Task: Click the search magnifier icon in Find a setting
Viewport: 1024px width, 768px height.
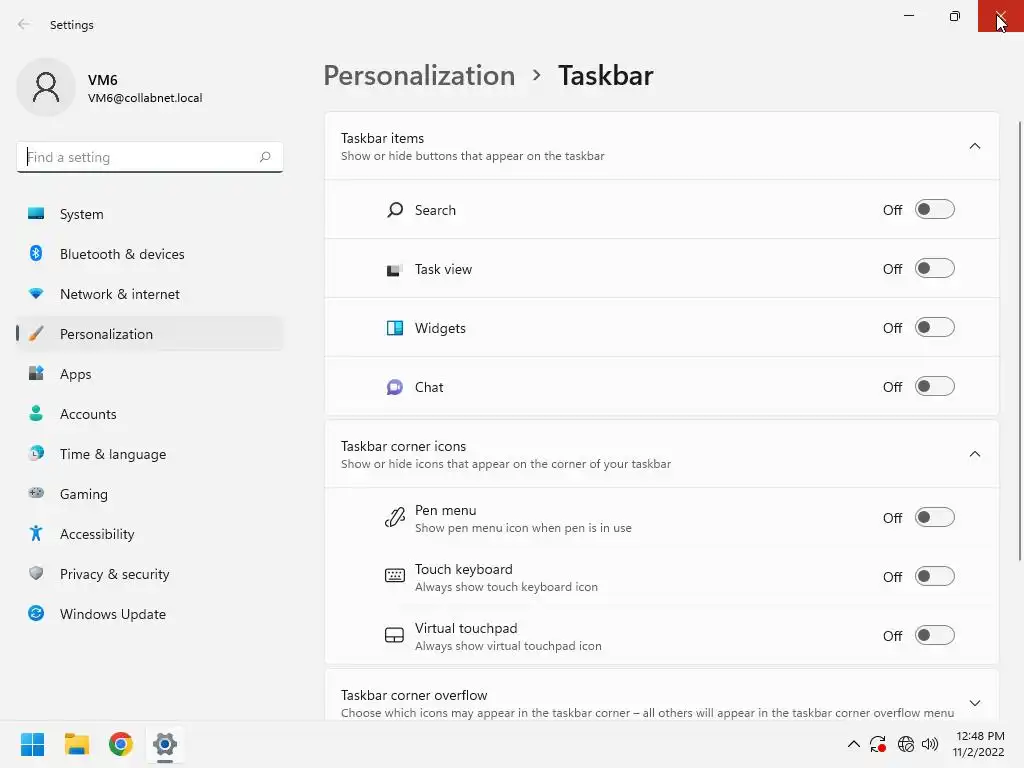Action: (x=264, y=157)
